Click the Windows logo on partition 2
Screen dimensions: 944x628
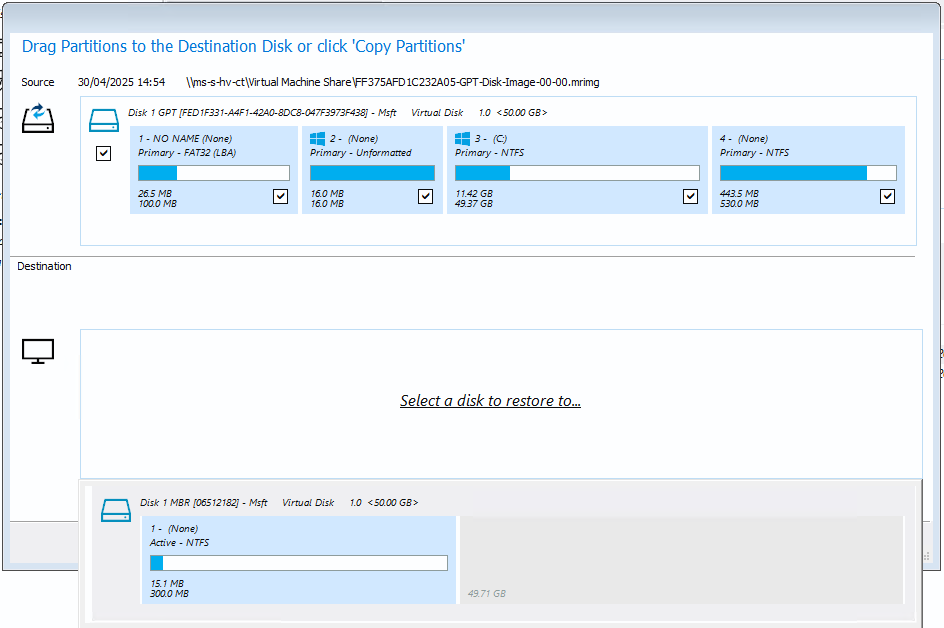pyautogui.click(x=319, y=138)
